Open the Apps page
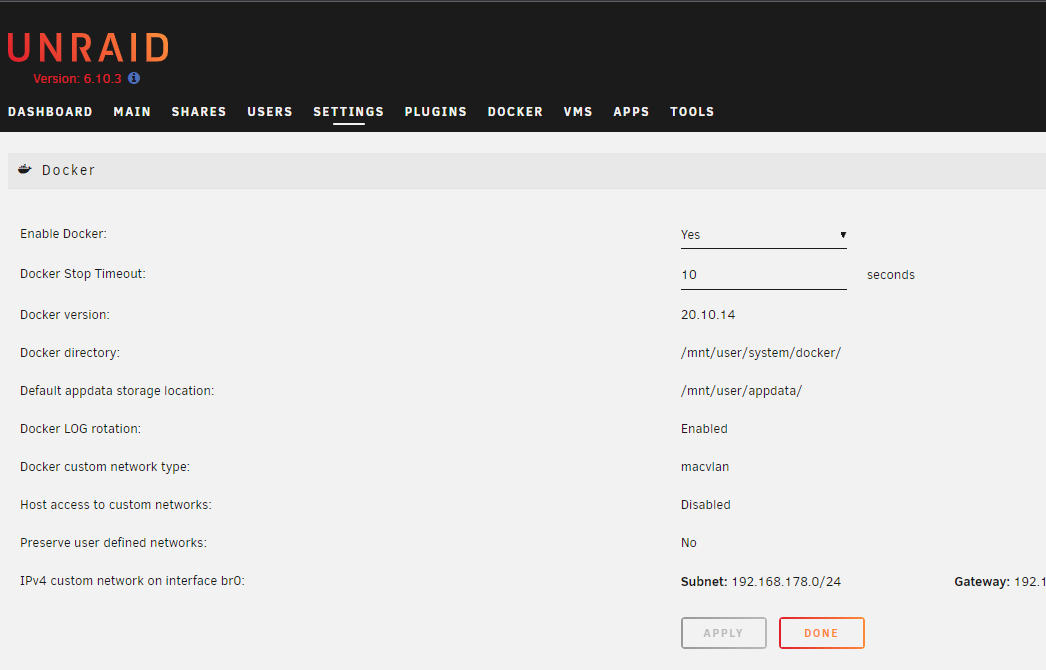 click(631, 111)
